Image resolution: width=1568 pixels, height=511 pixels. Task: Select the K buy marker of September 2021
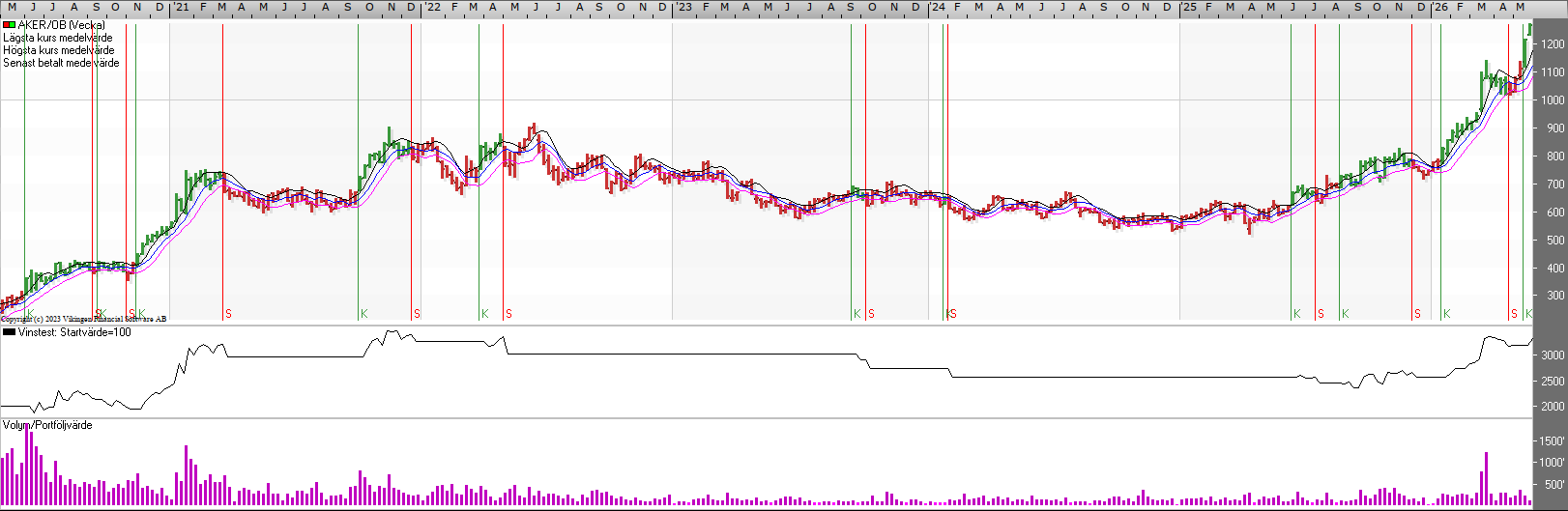coord(363,314)
